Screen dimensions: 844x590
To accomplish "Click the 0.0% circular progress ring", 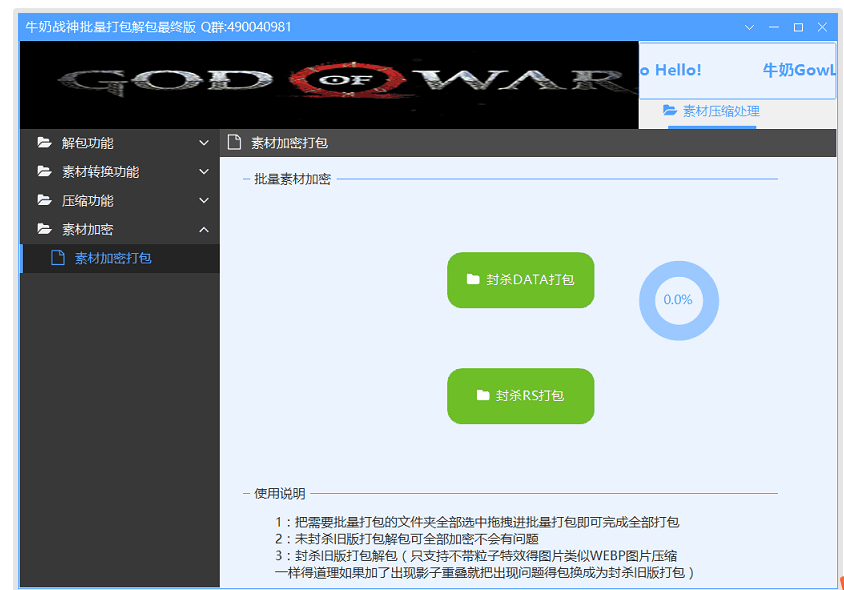I will tap(678, 300).
